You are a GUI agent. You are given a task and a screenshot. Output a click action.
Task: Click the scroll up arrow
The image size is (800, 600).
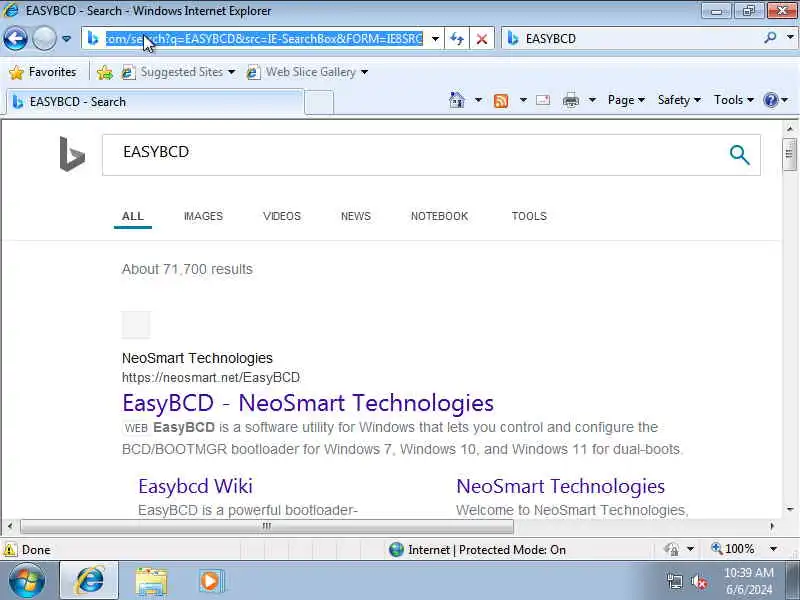pos(789,128)
